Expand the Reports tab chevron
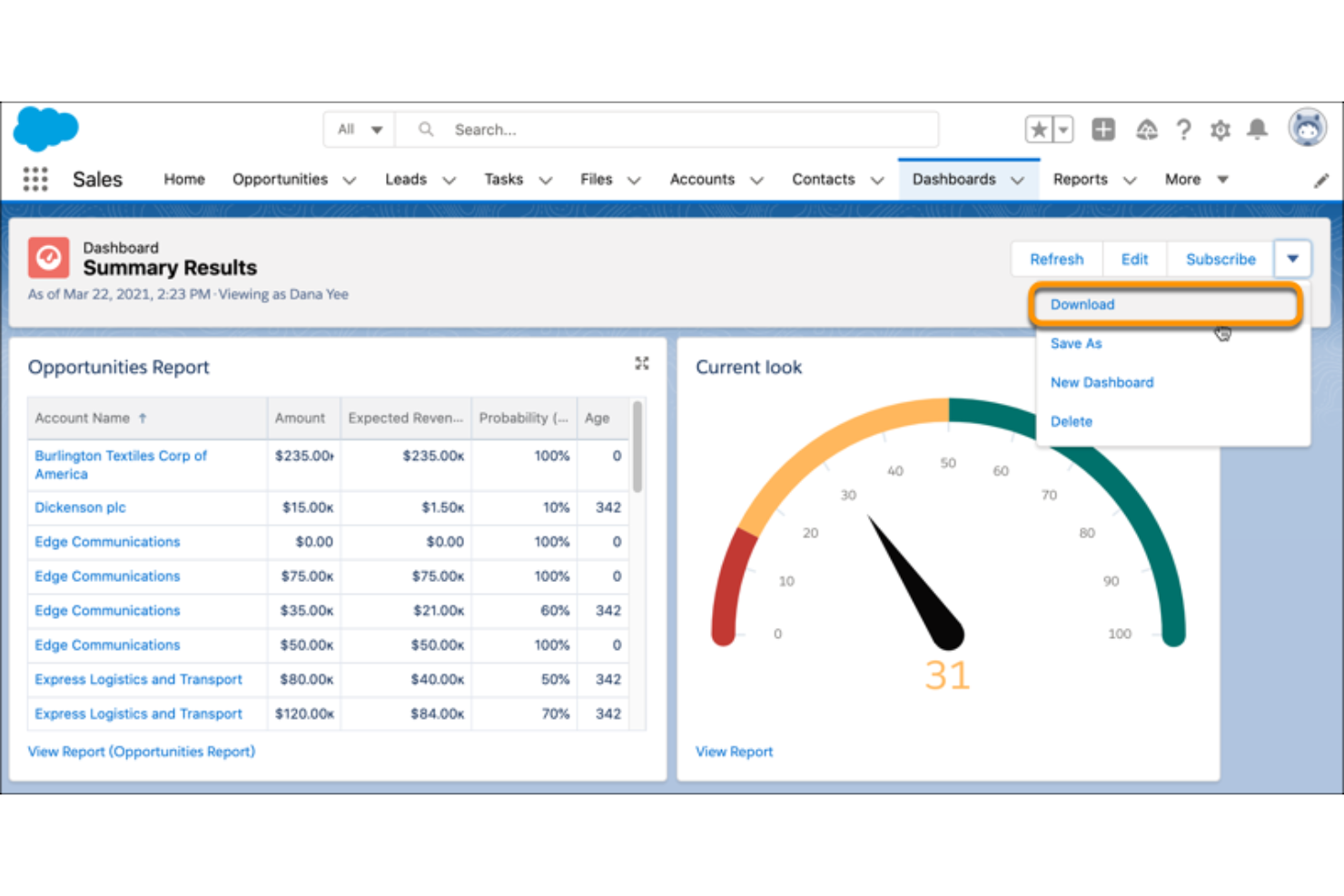 (x=1130, y=180)
